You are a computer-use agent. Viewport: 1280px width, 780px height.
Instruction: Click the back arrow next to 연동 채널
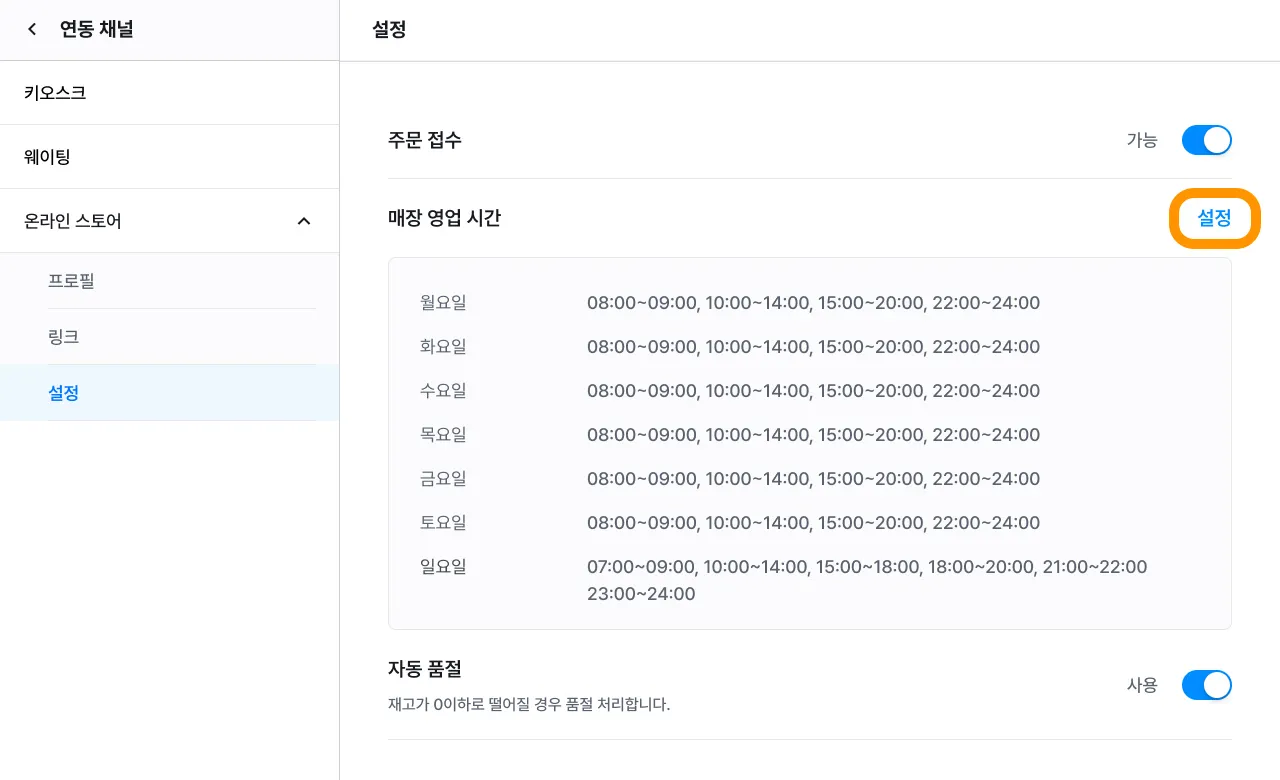pyautogui.click(x=32, y=30)
